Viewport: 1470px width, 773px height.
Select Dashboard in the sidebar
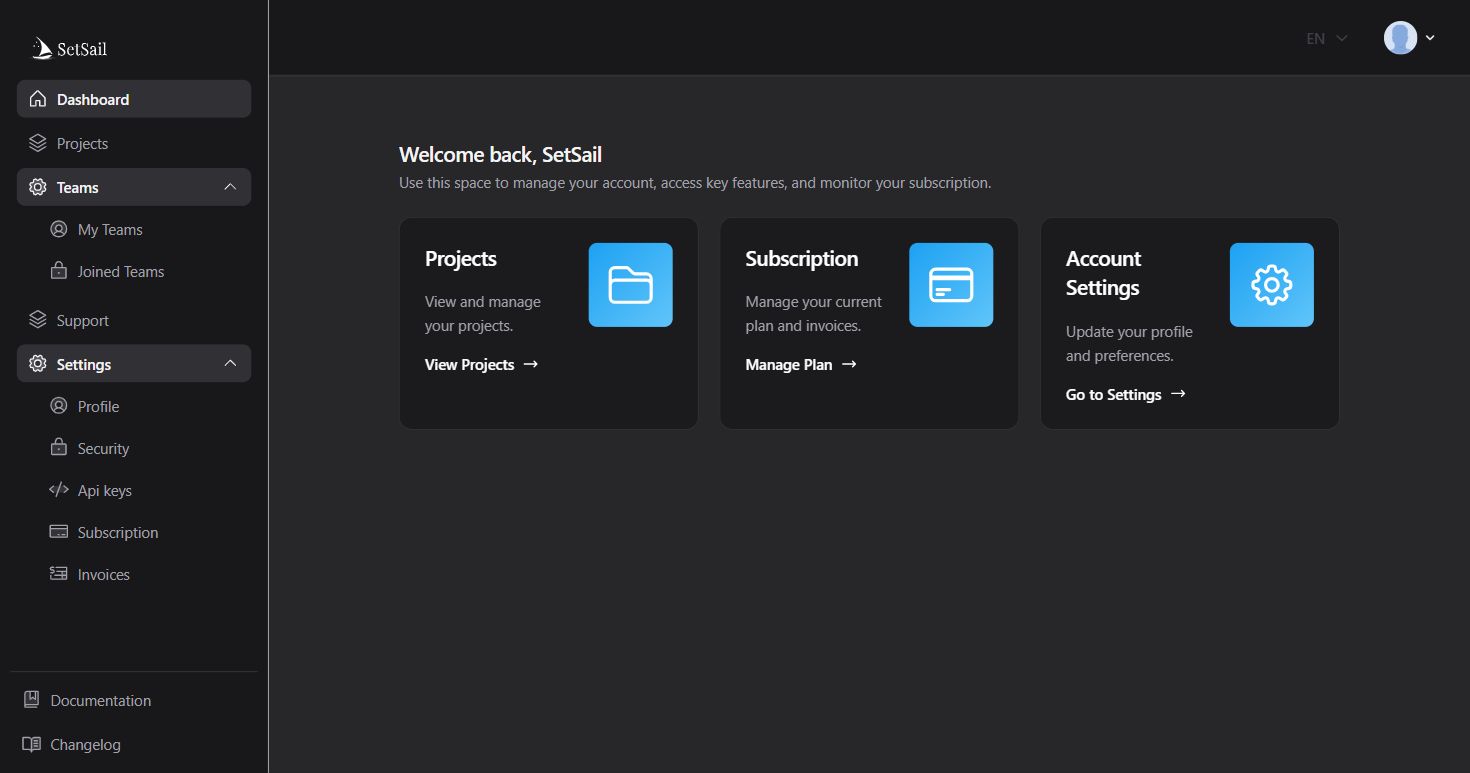coord(92,99)
